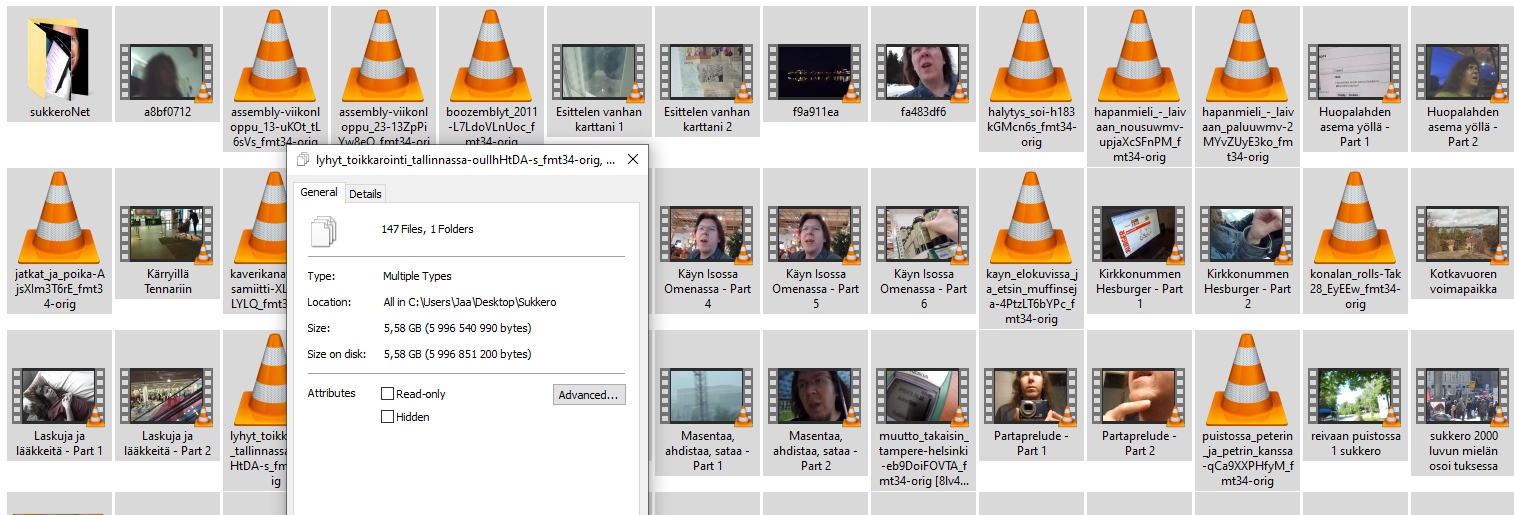Close the Properties dialog window
1514x515 pixels.
[632, 159]
